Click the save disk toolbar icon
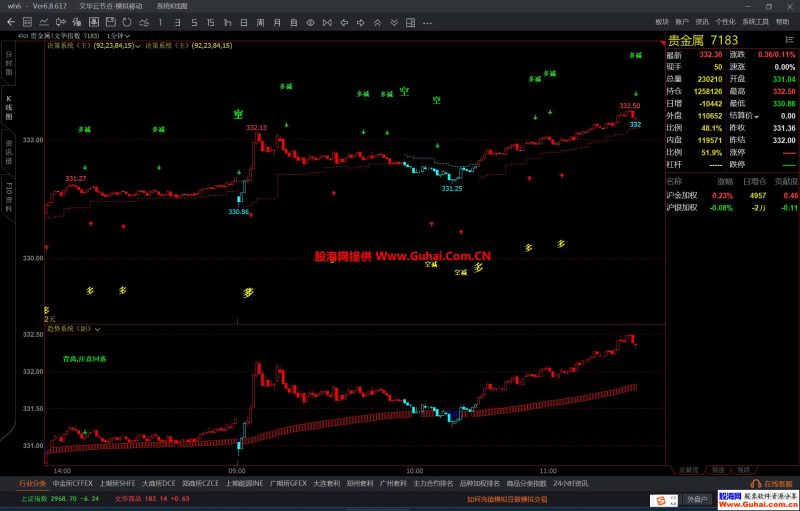The image size is (800, 511). 111,22
